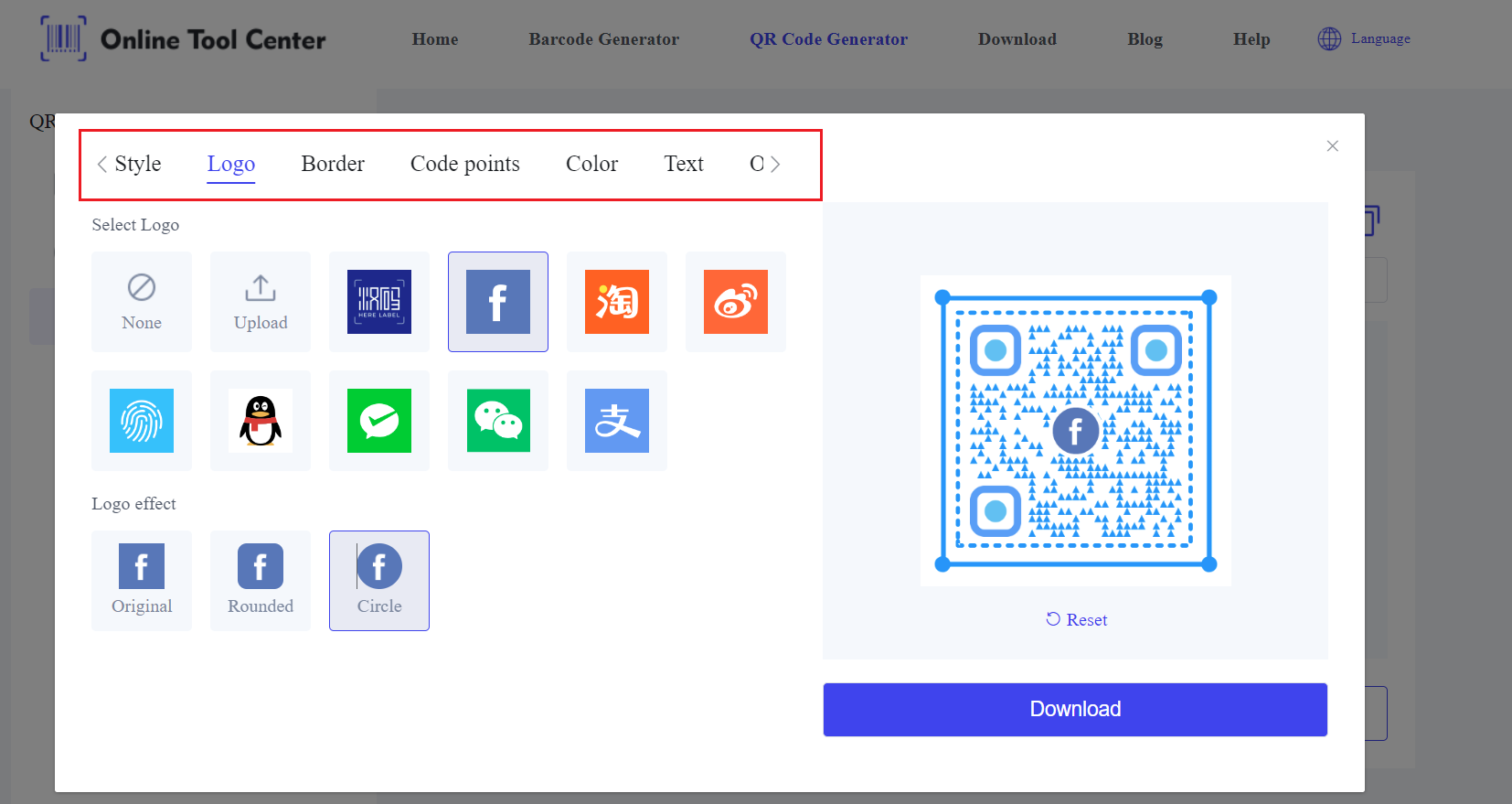Image resolution: width=1512 pixels, height=804 pixels.
Task: Click the globe language icon
Action: point(1329,38)
